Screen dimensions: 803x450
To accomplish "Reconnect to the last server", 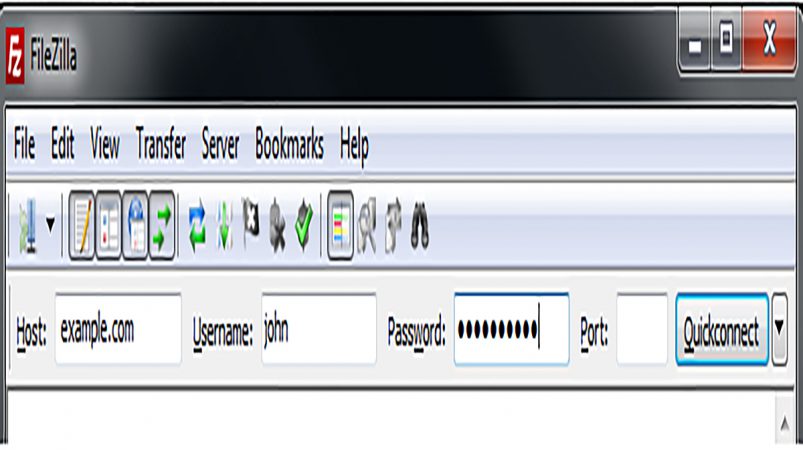I will [x=304, y=225].
